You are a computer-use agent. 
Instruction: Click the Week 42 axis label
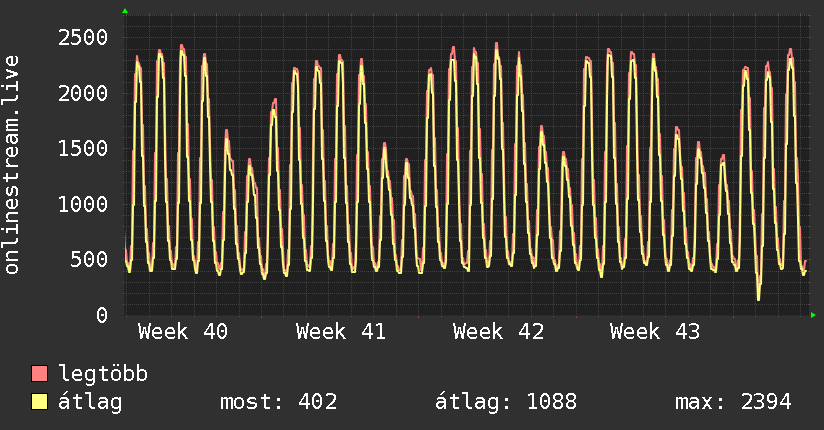tap(498, 332)
